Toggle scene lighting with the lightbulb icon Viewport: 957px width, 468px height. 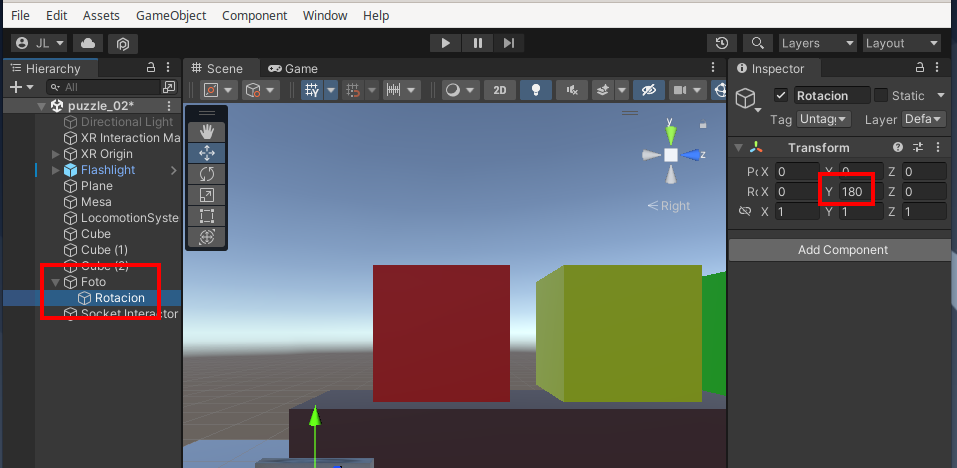pos(536,90)
